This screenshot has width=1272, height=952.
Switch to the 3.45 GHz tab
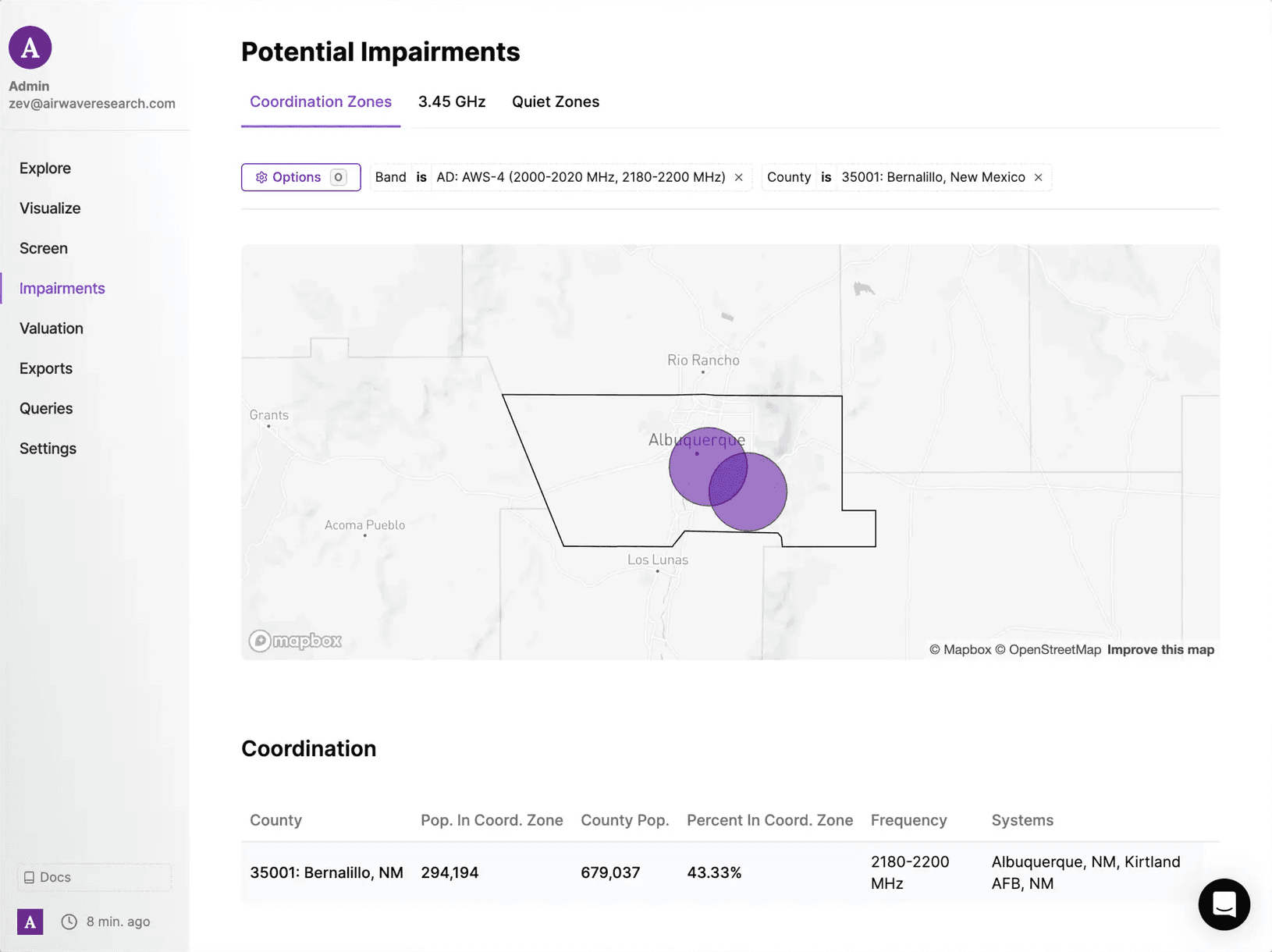(452, 102)
